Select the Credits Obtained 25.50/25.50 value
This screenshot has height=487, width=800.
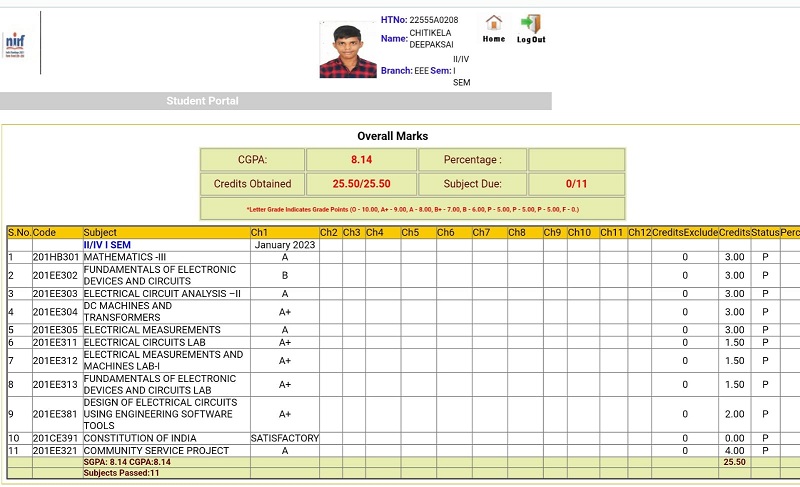click(361, 184)
